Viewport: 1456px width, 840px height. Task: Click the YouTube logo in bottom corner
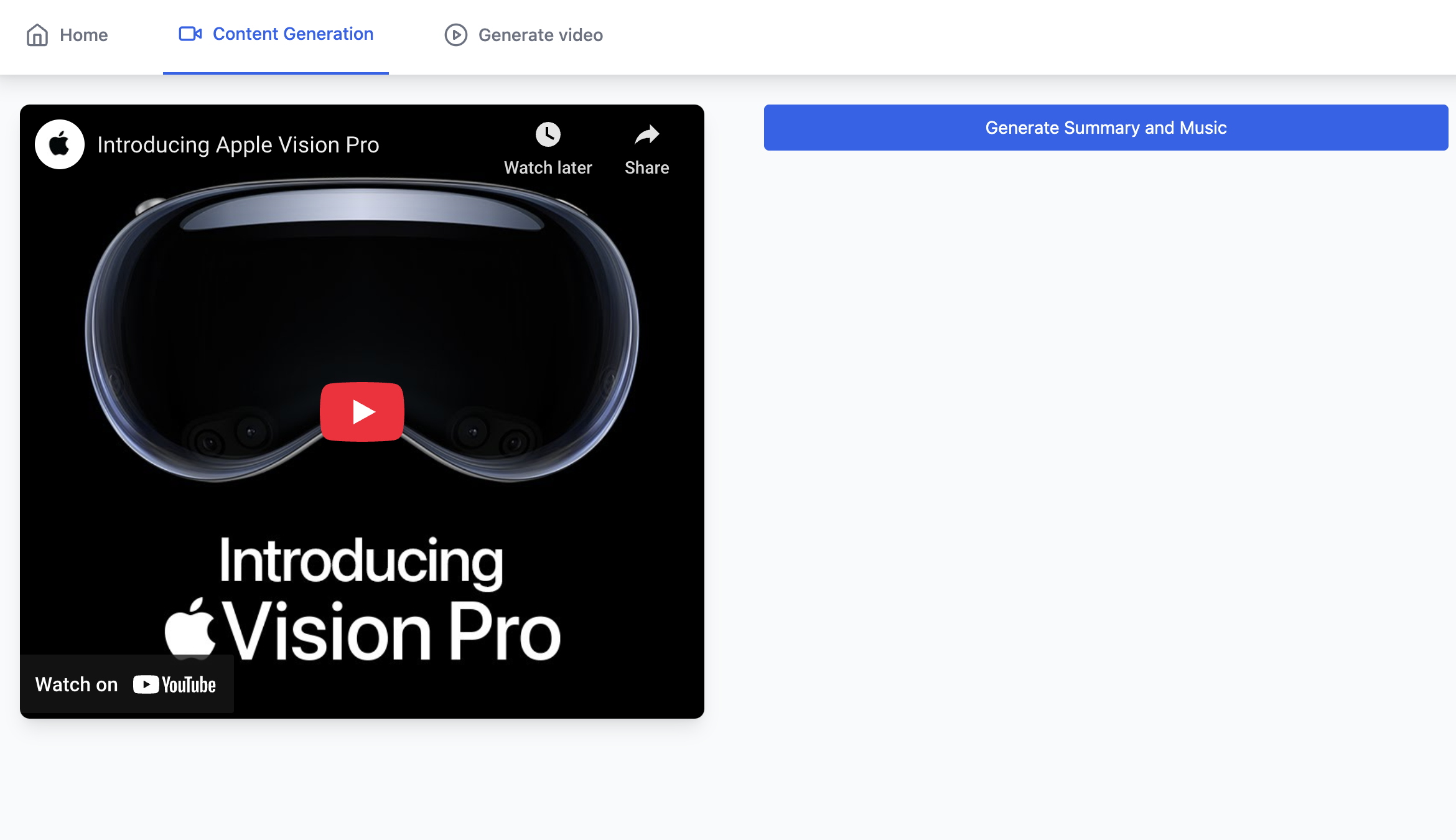pyautogui.click(x=175, y=684)
